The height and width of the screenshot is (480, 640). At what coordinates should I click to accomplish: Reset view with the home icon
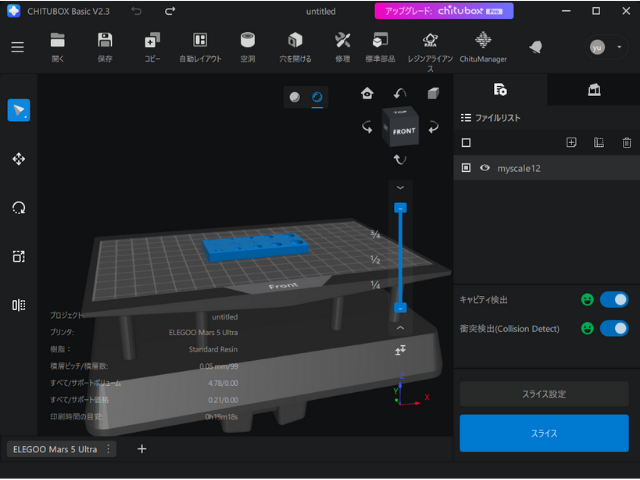367,94
